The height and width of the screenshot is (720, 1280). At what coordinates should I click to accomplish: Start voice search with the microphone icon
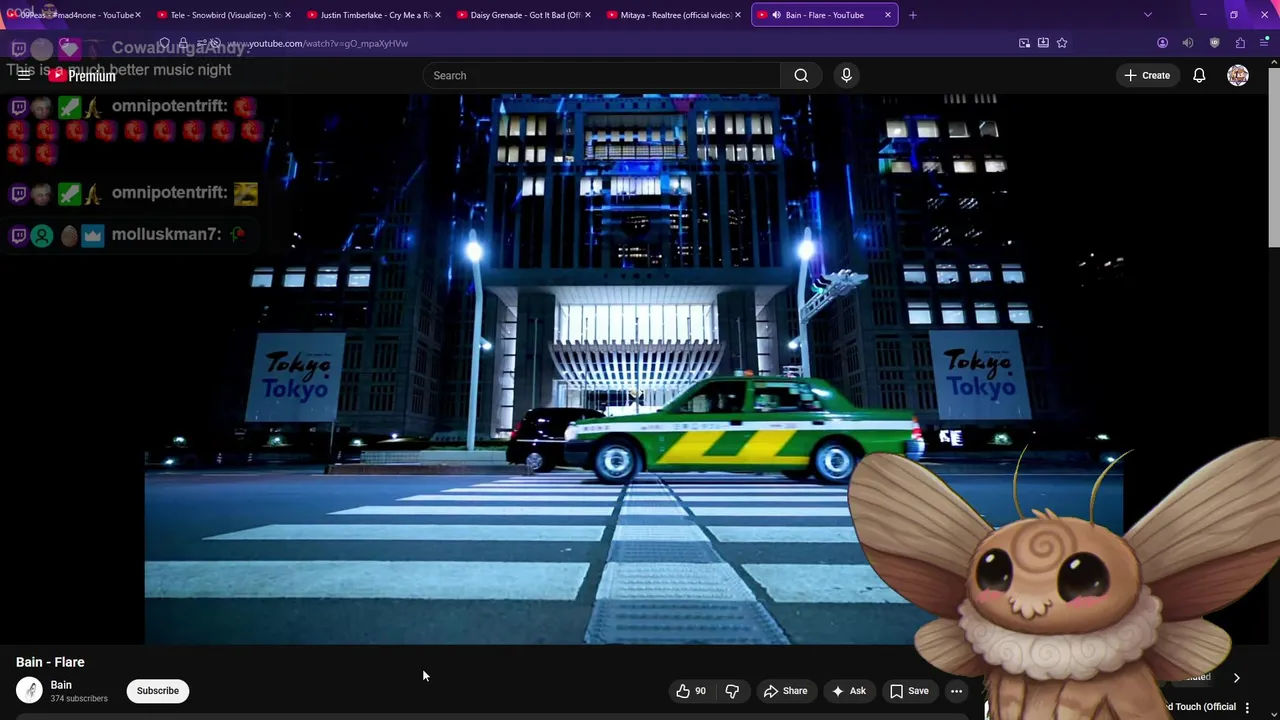(x=846, y=75)
